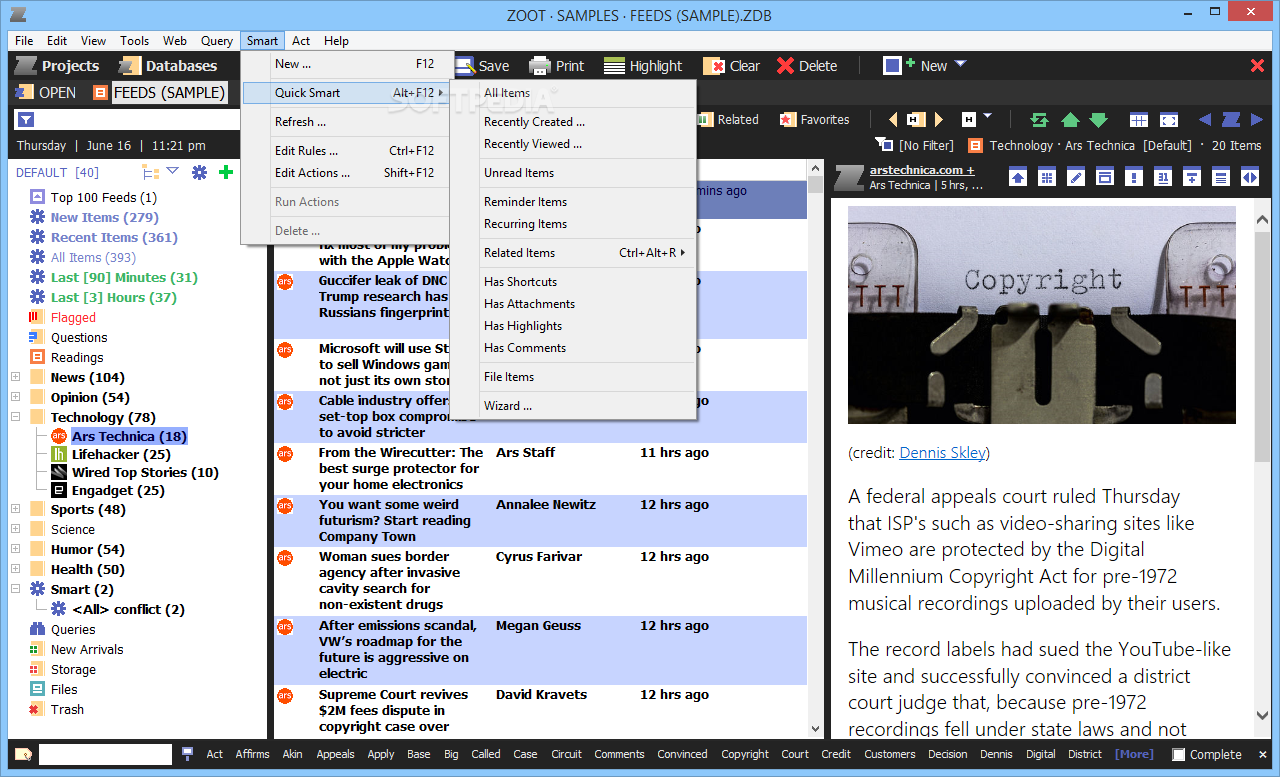Go to next history item arrow
This screenshot has height=777, width=1280.
click(939, 120)
